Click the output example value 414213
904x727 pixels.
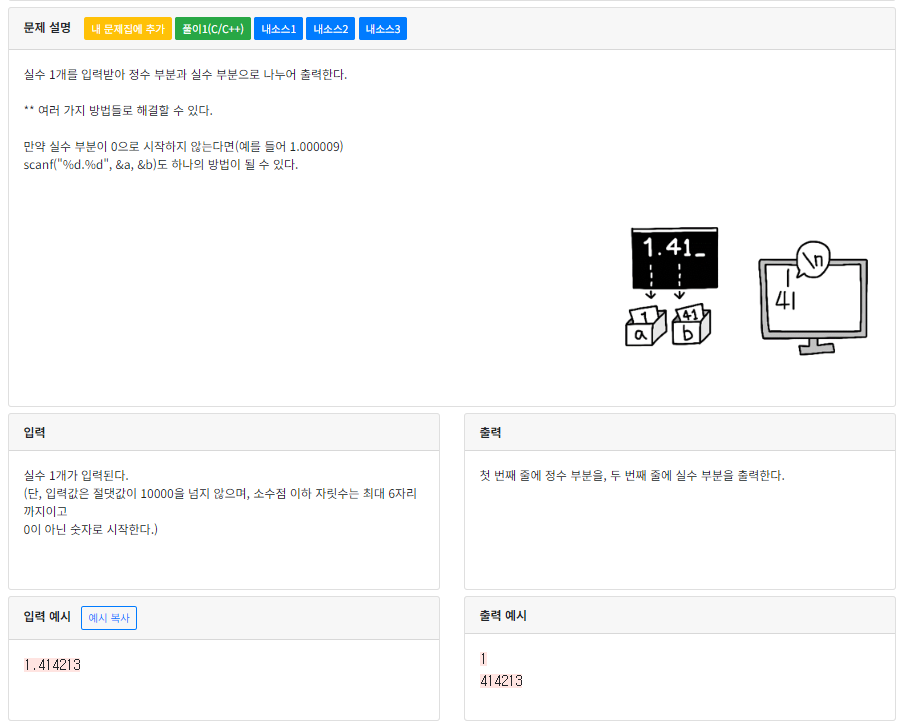point(501,680)
